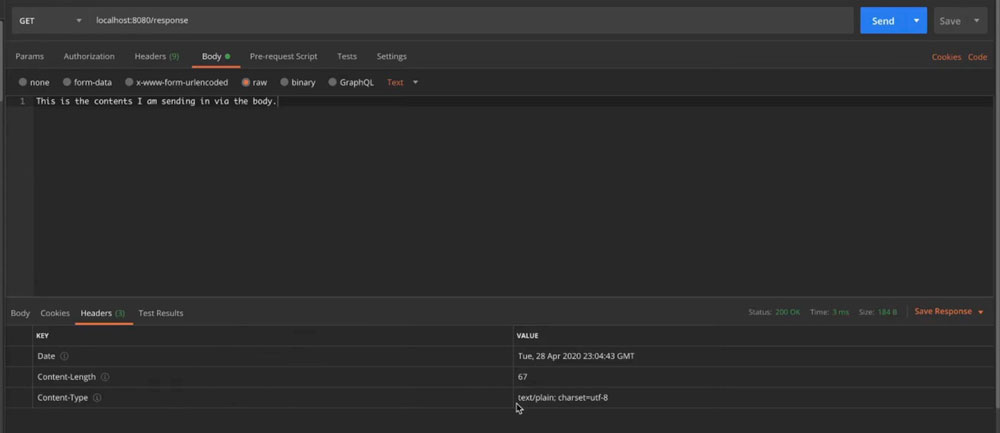Open the Text format dropdown
Screen dimensions: 1000x433
[402, 82]
